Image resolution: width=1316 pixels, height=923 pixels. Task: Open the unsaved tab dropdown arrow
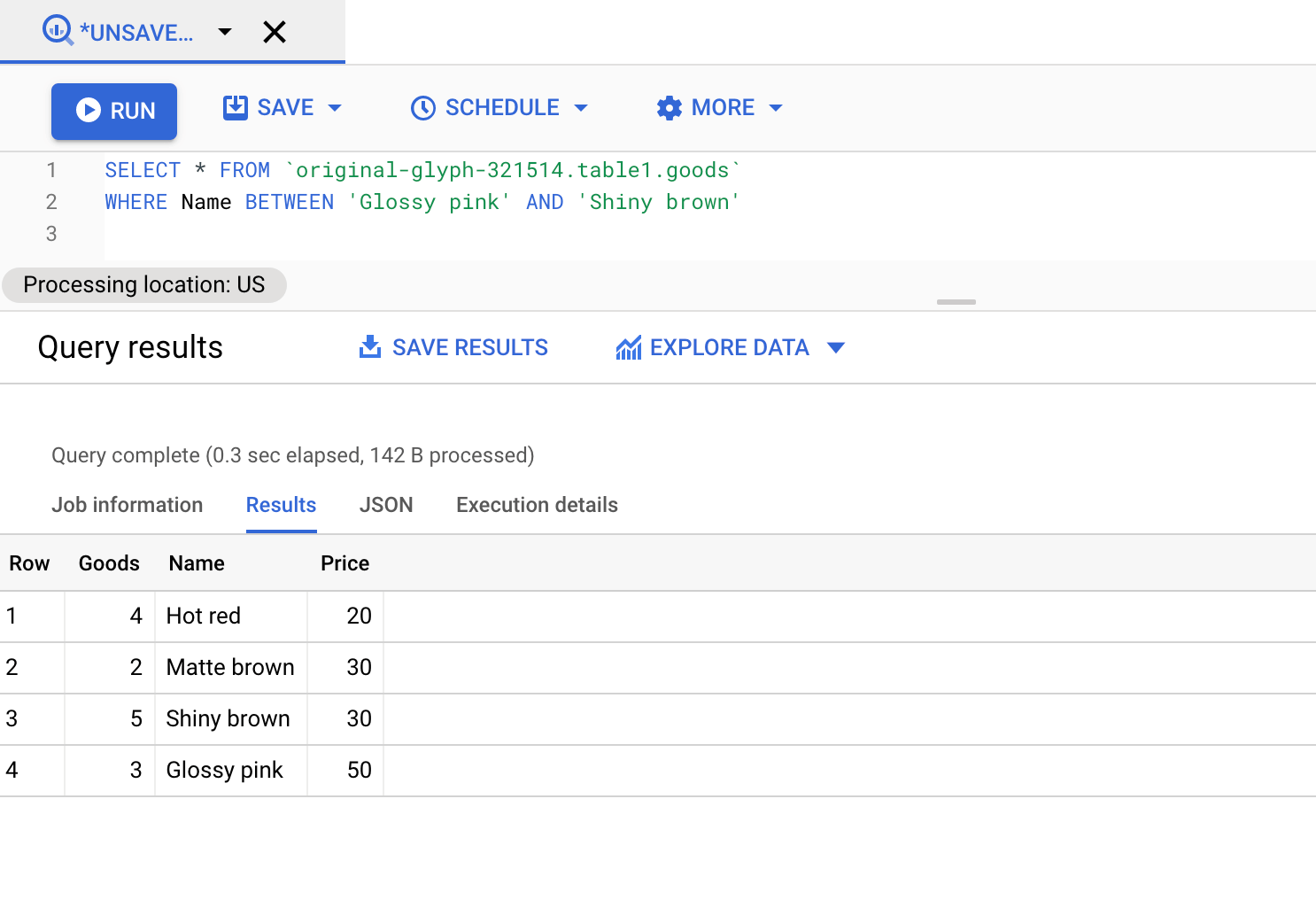[x=225, y=32]
